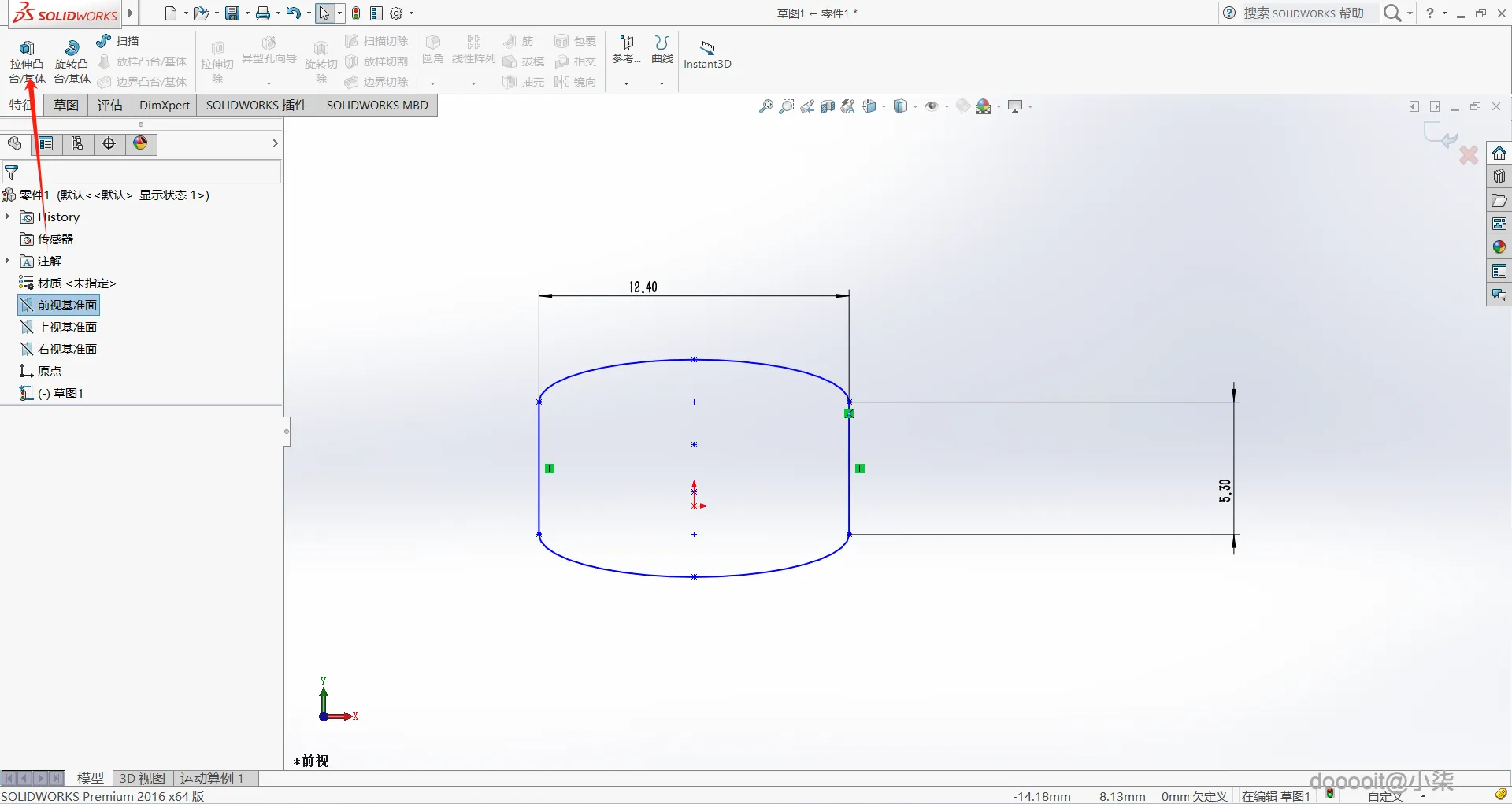Click Zoom to Fit icon
The image size is (1512, 804).
[x=765, y=106]
